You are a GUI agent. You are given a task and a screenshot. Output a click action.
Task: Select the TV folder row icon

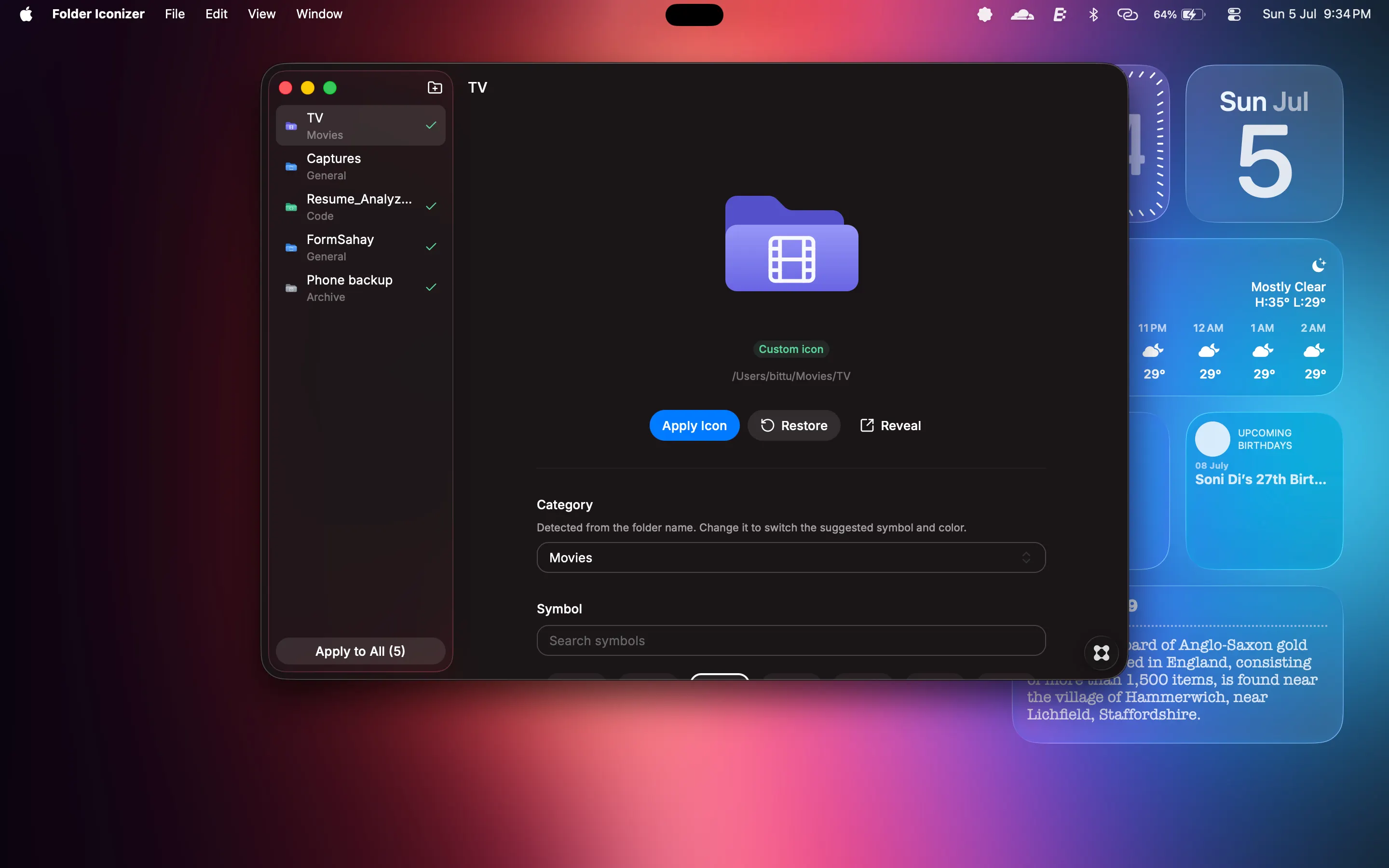coord(291,126)
